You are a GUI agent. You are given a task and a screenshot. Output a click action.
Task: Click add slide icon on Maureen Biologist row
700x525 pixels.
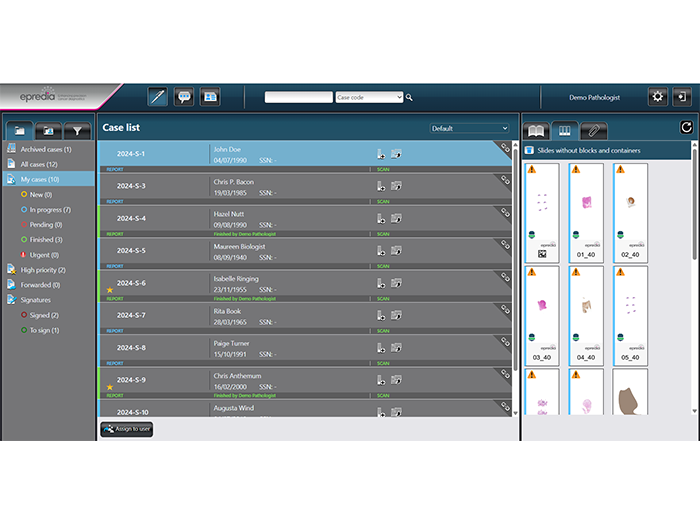[381, 251]
